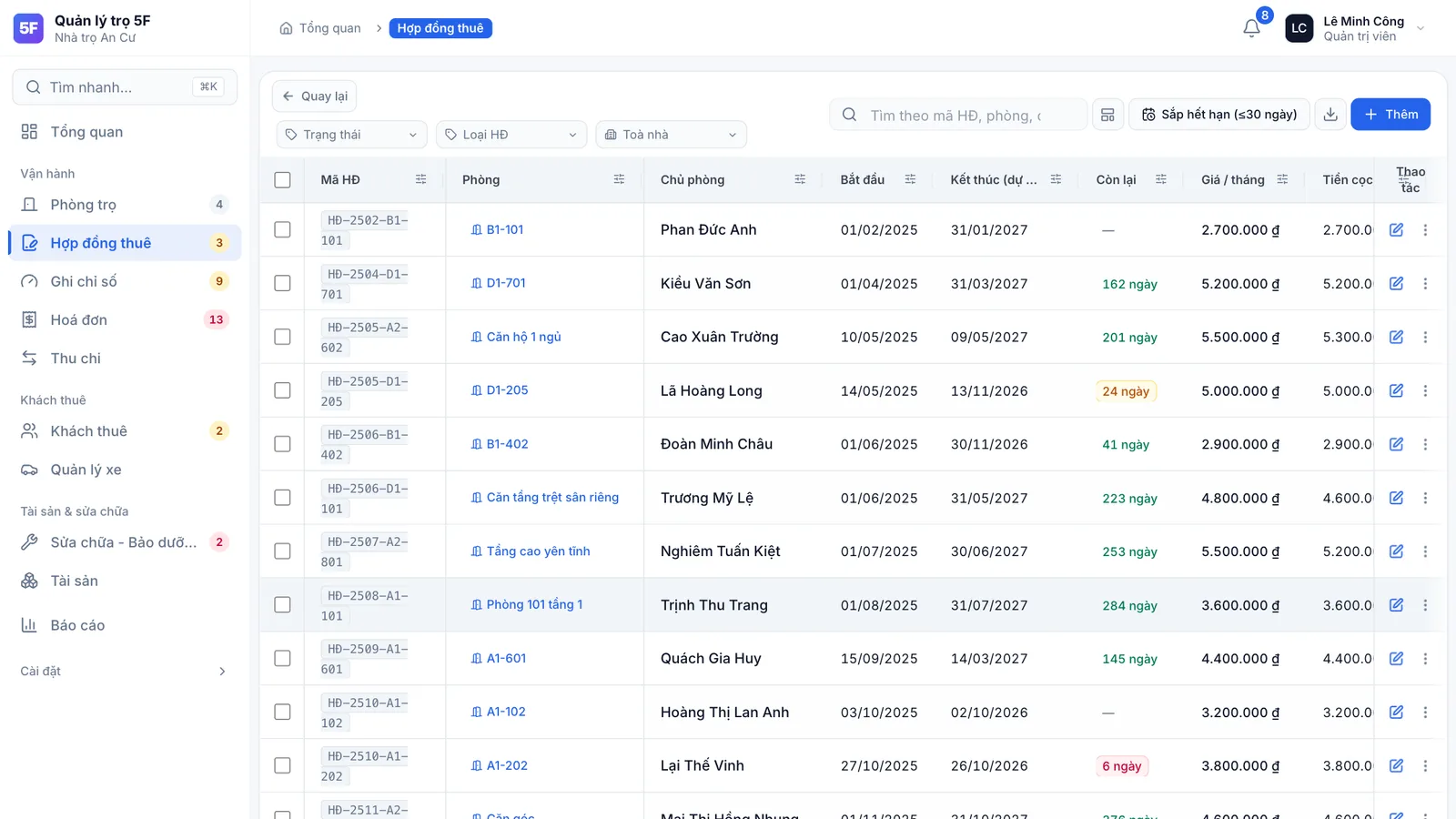Click the Quay lại button
This screenshot has width=1456, height=819.
point(315,96)
